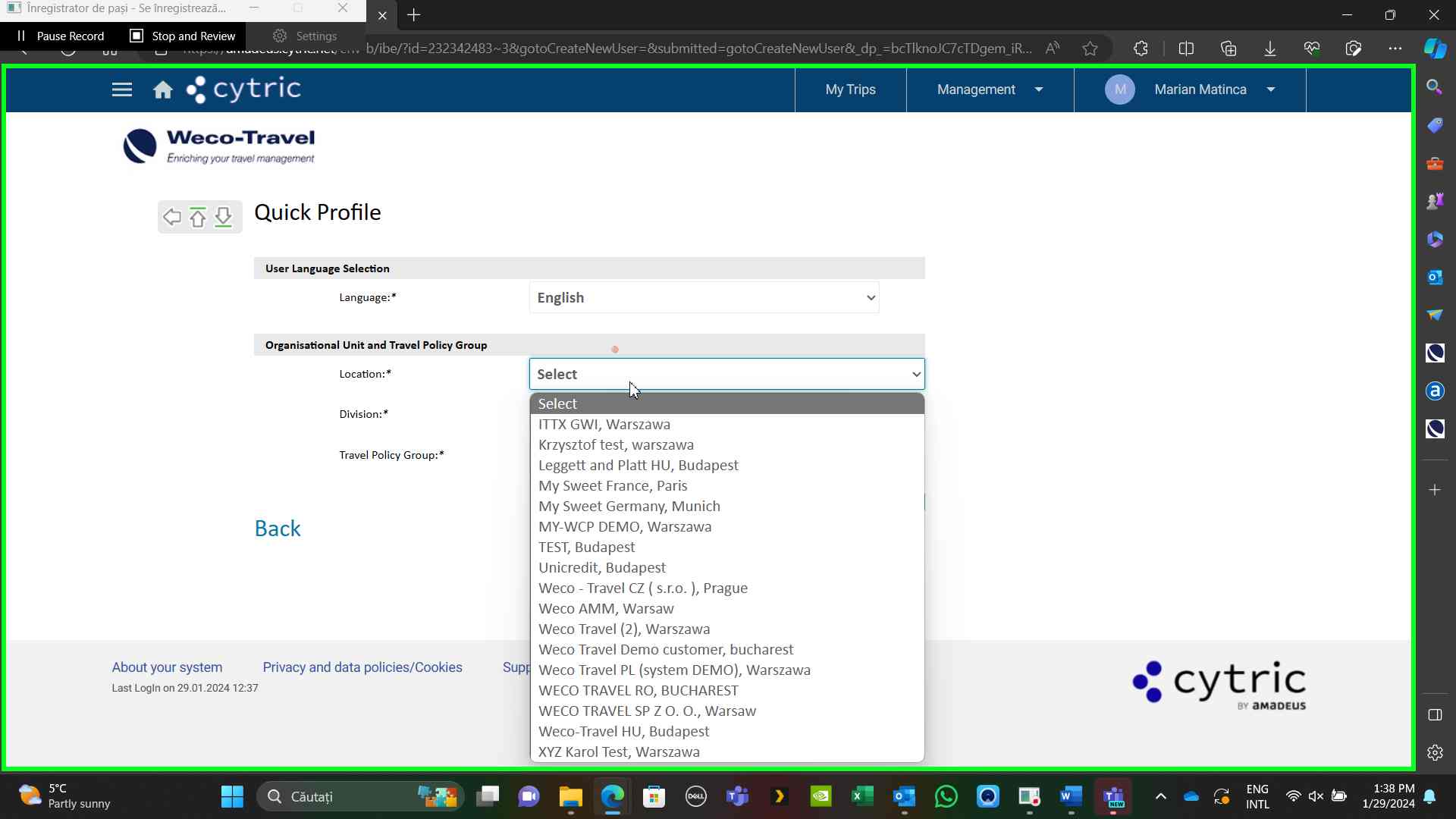Screen dimensions: 1456x819
Task: Open browser extensions icon
Action: coord(1141,49)
